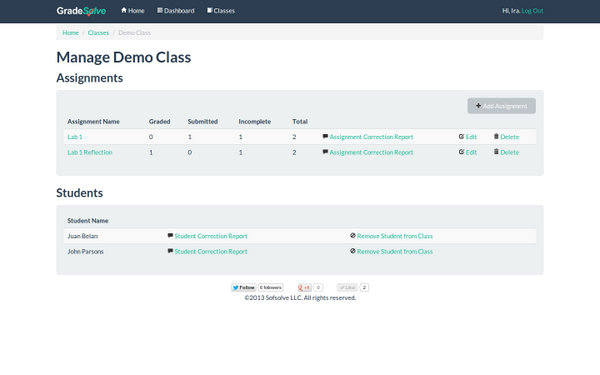Click the Student Name column header
The image size is (600, 375).
(x=88, y=221)
